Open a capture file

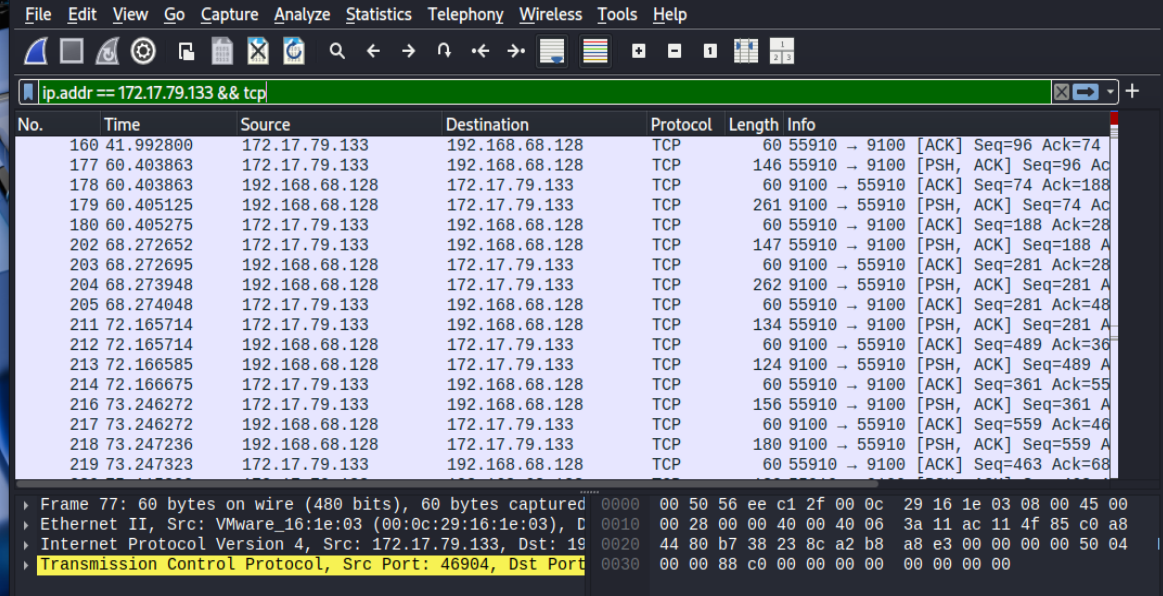[186, 51]
